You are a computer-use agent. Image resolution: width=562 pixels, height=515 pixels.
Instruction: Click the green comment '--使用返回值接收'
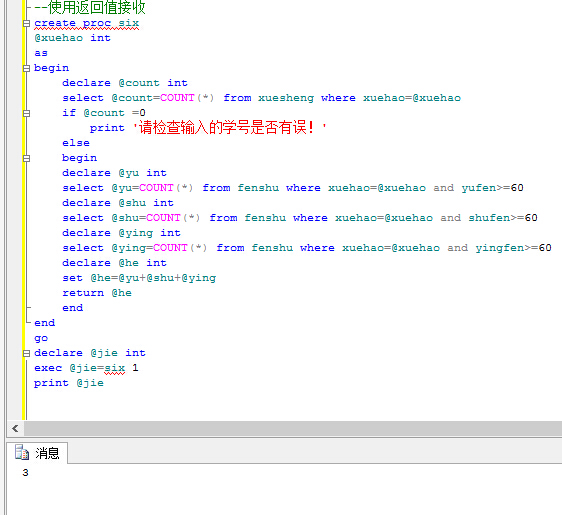tap(90, 7)
